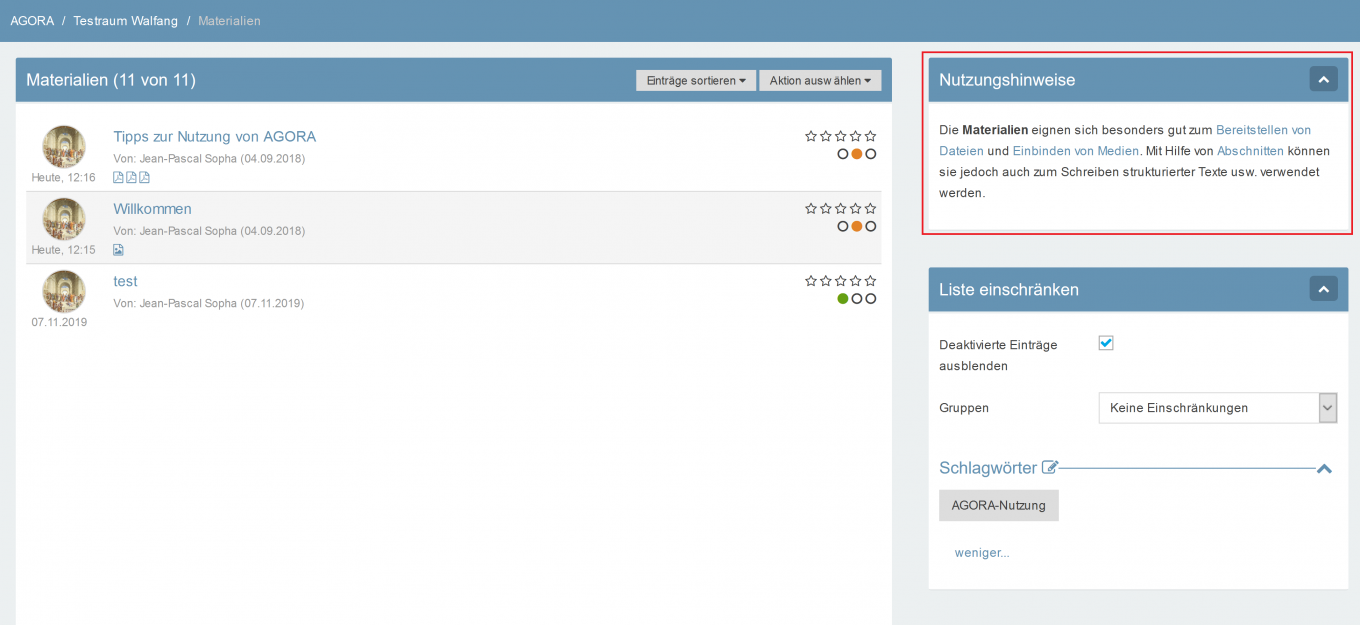The height and width of the screenshot is (625, 1360).
Task: Click the orange status circle of Willkommen
Action: (x=856, y=227)
